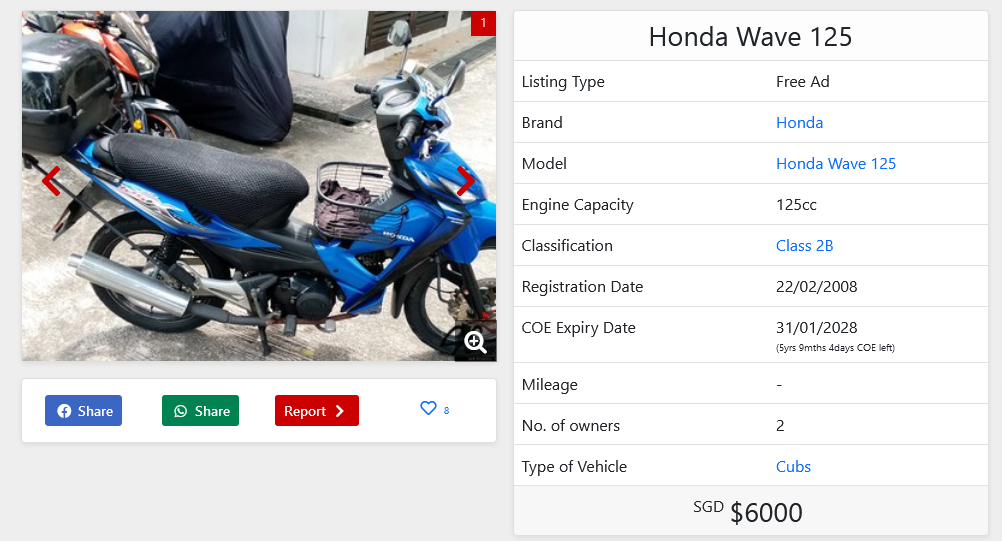Show the previous photo with the left red arrow
Viewport: 1002px width, 541px height.
51,181
